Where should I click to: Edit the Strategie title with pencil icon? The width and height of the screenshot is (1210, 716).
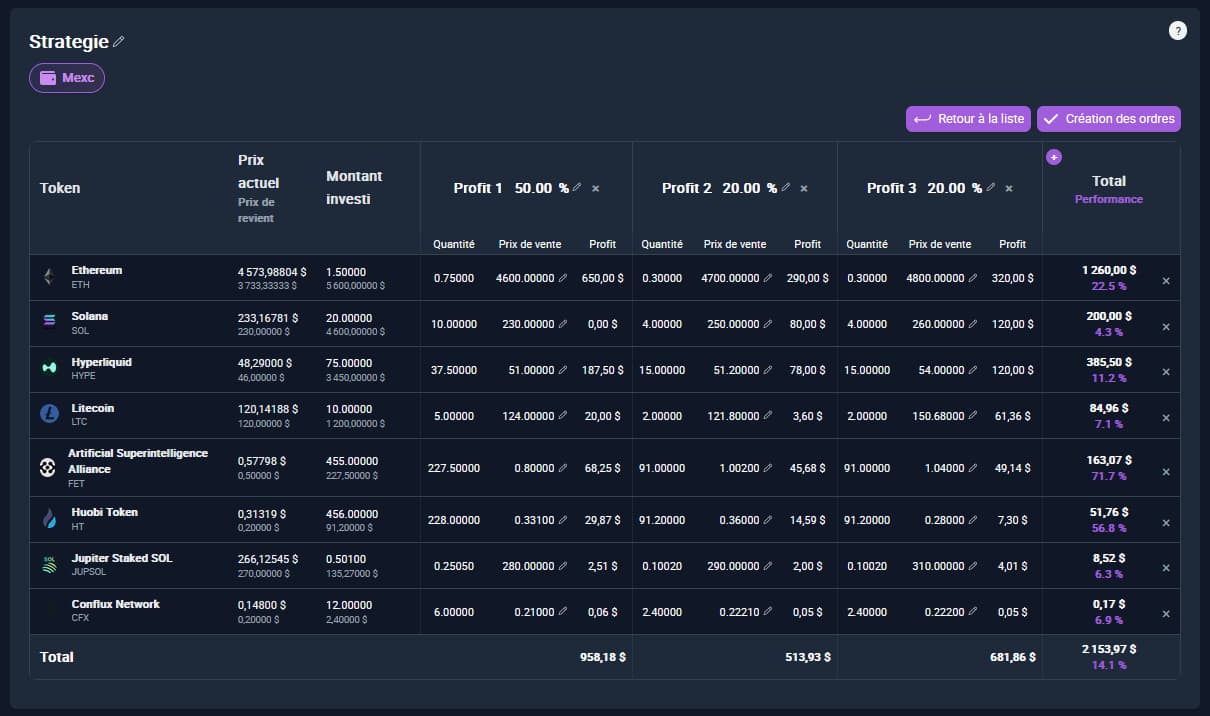pos(119,42)
